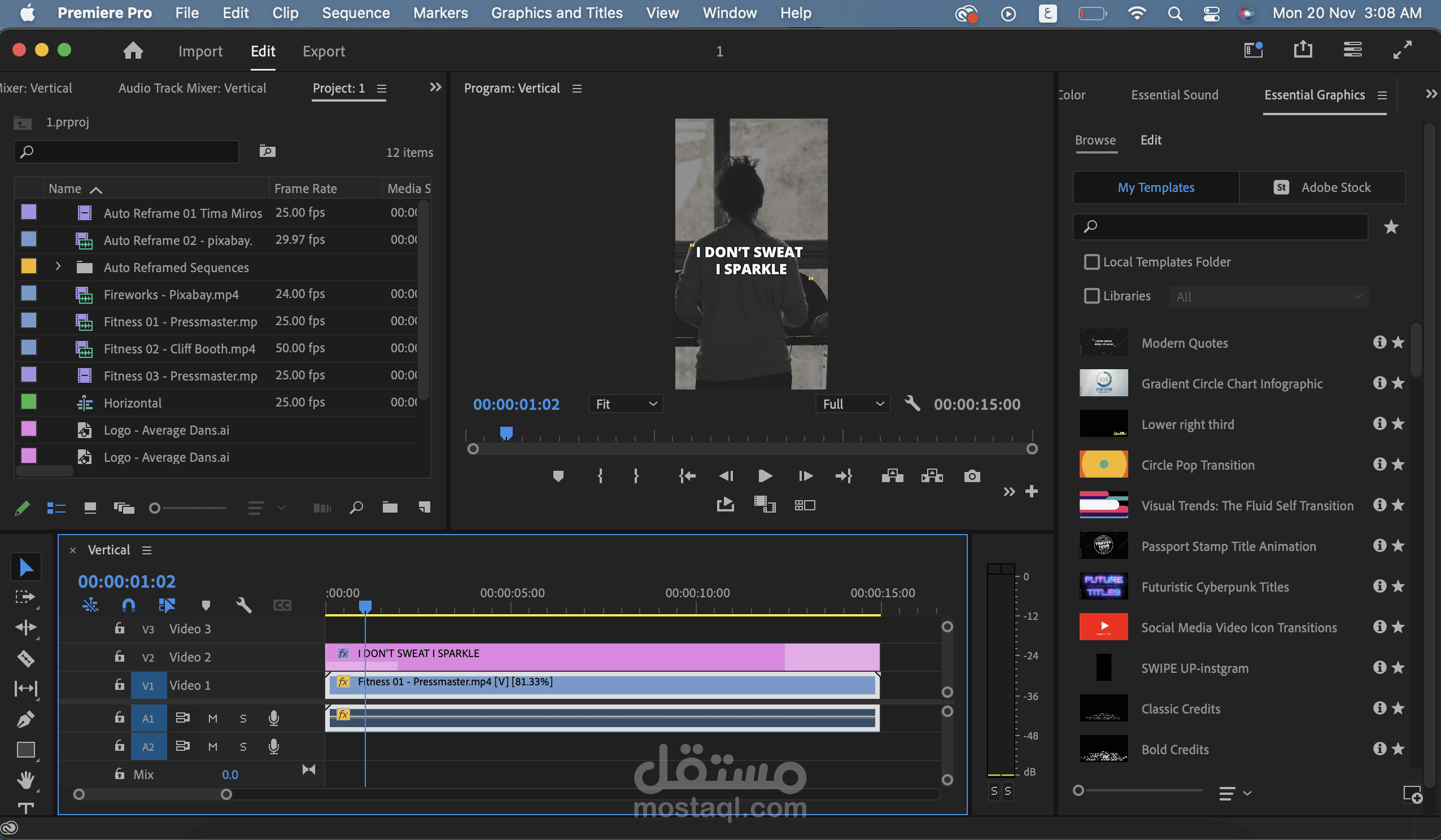Select the Adobe Stock button
This screenshot has height=840, width=1441.
coord(1322,187)
